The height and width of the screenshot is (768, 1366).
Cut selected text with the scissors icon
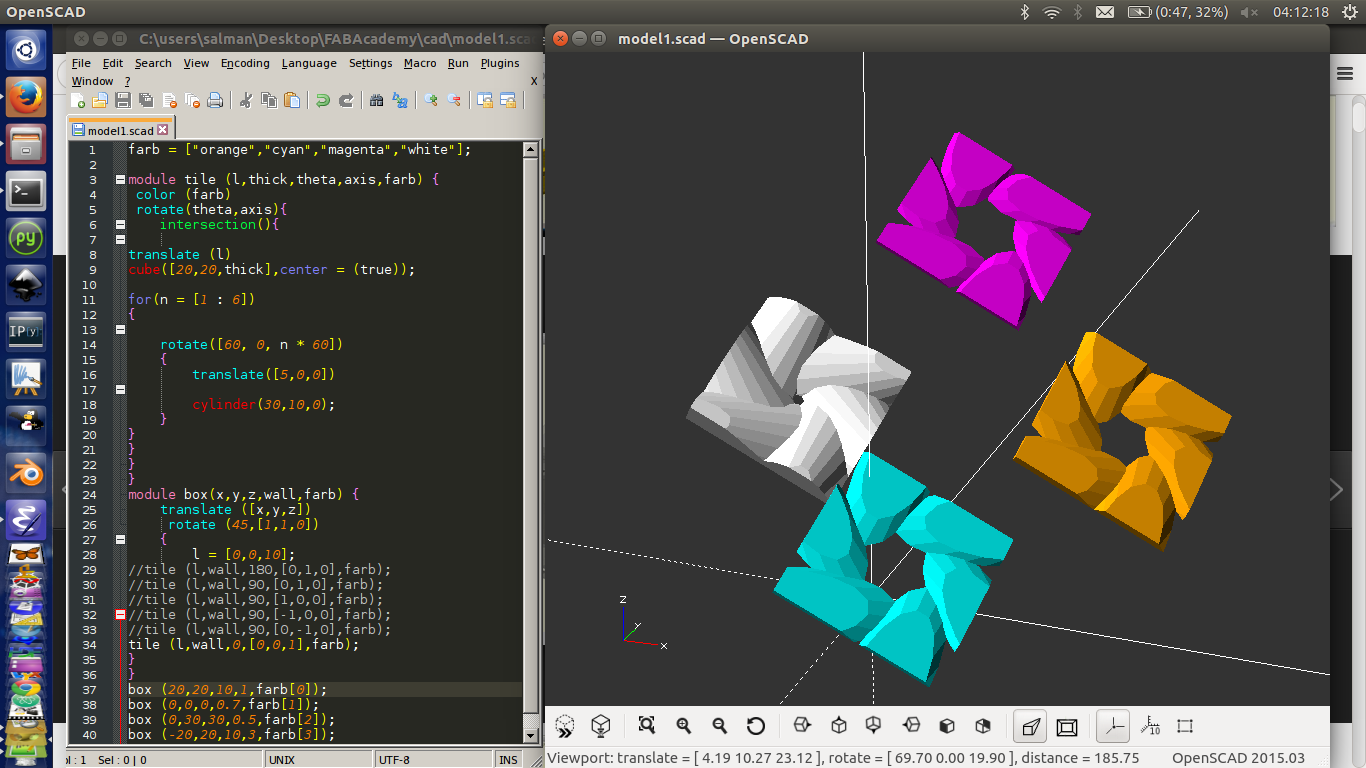[x=246, y=100]
